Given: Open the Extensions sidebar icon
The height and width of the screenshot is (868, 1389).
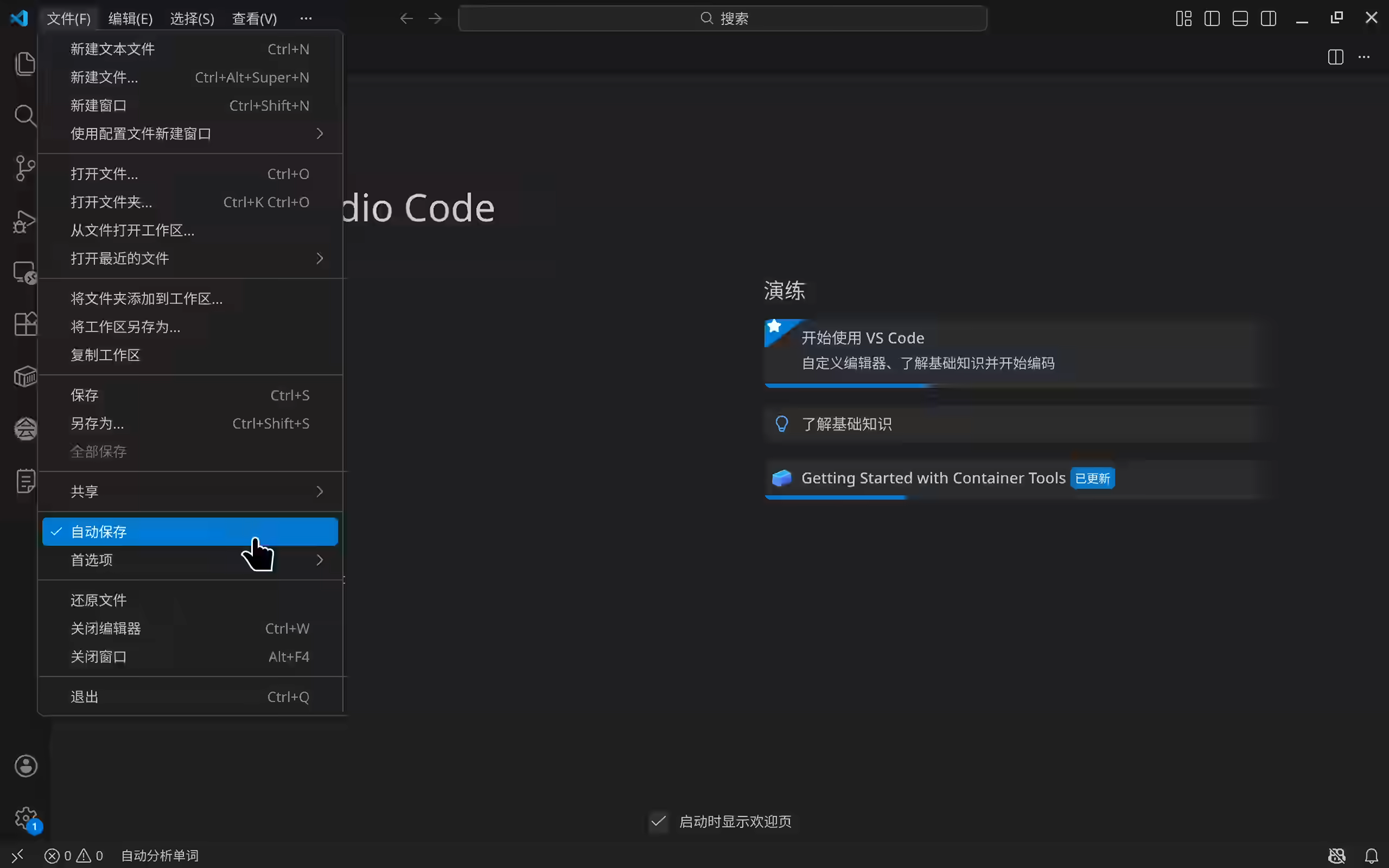Looking at the screenshot, I should [26, 324].
